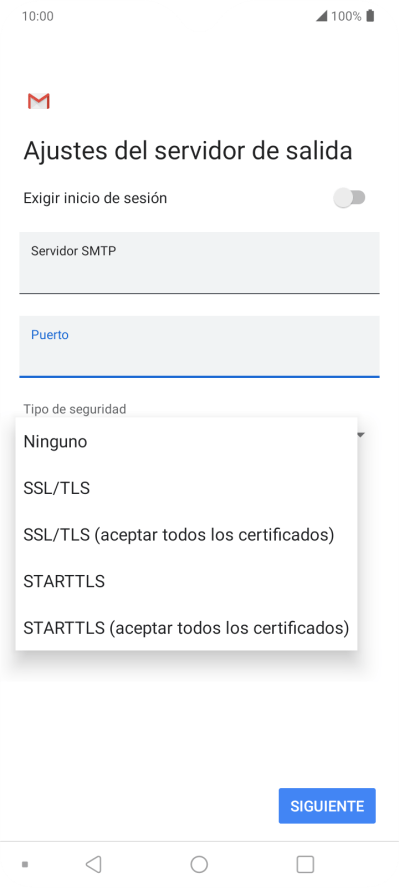Choose the SSL/TLS option
The height and width of the screenshot is (888, 399).
click(x=186, y=488)
